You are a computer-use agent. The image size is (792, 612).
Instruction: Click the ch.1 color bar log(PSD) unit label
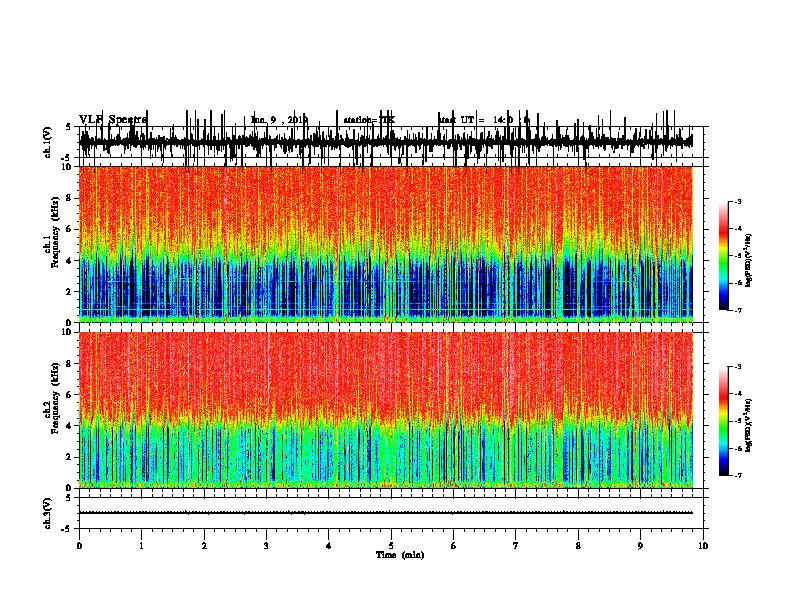749,260
